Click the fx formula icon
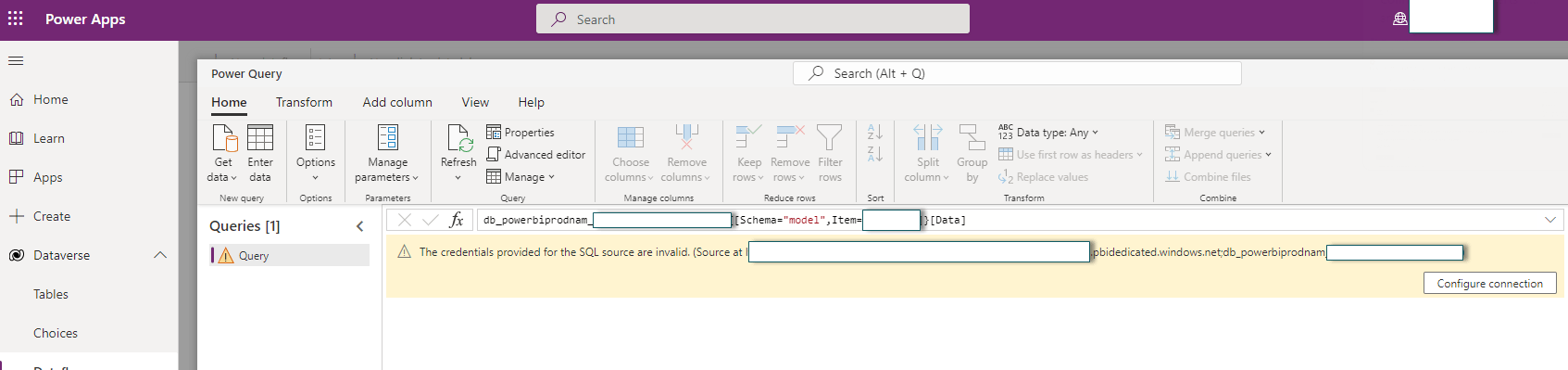Screen dimensions: 1568x370 pyautogui.click(x=456, y=220)
